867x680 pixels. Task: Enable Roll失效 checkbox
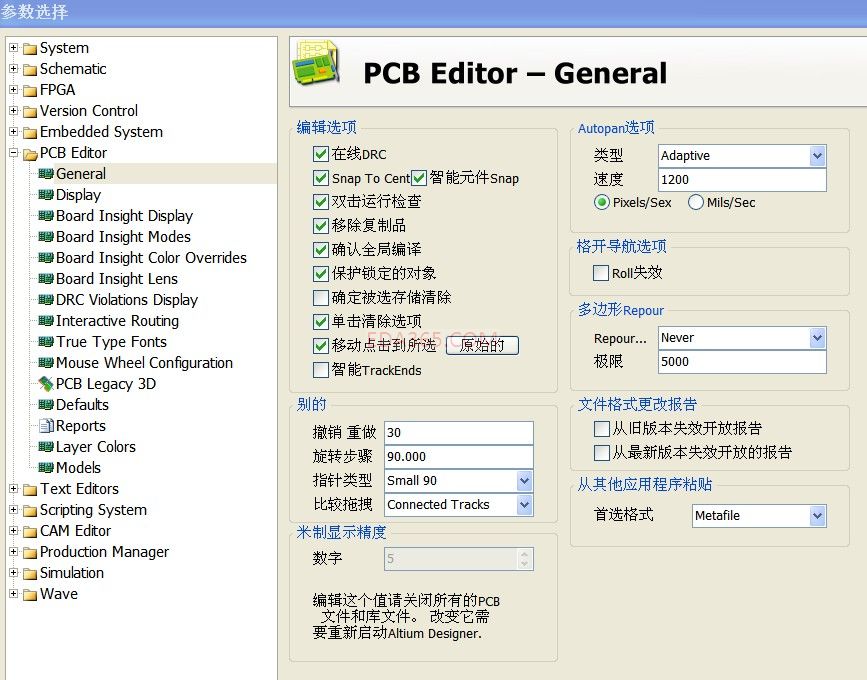[600, 273]
